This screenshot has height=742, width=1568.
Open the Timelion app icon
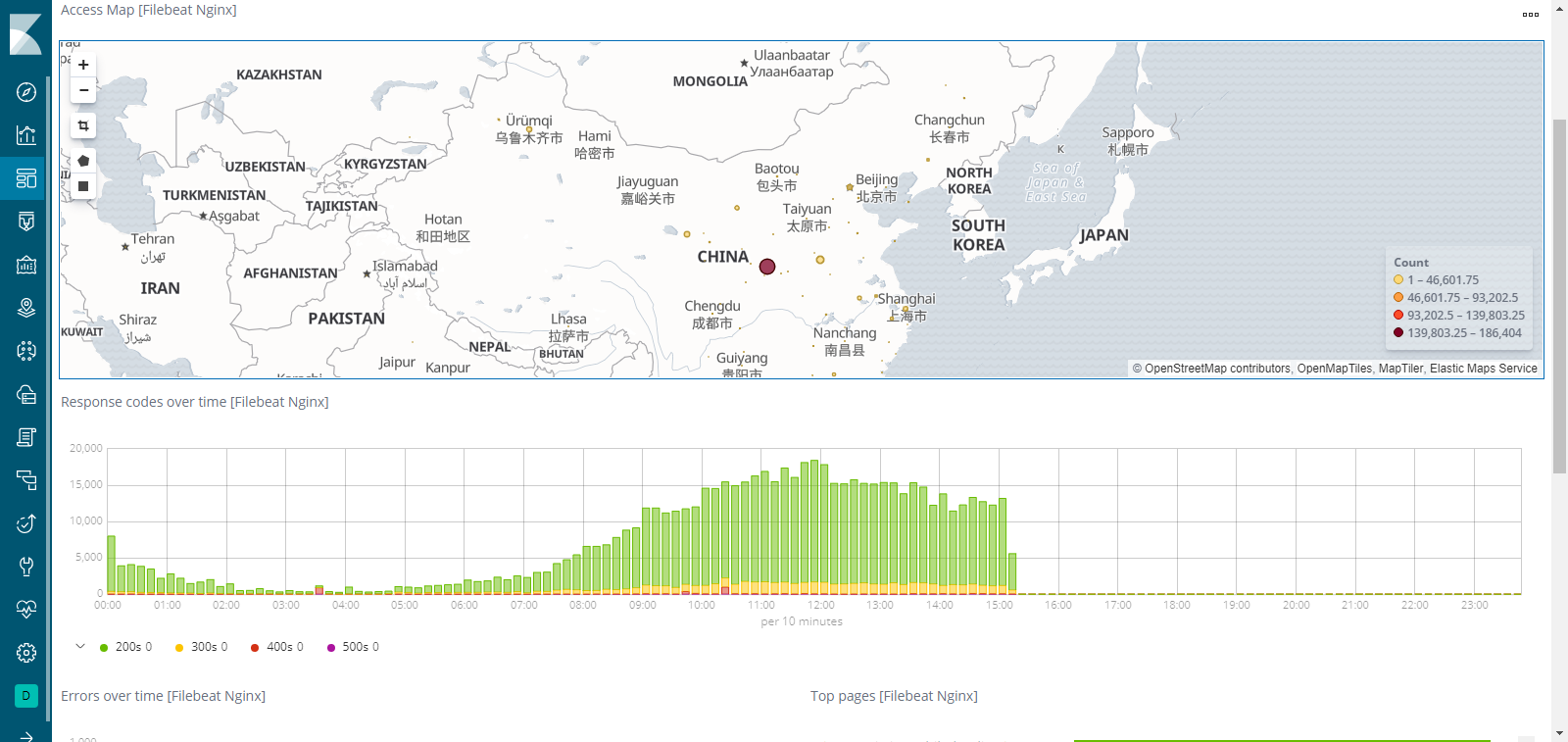pos(26,222)
